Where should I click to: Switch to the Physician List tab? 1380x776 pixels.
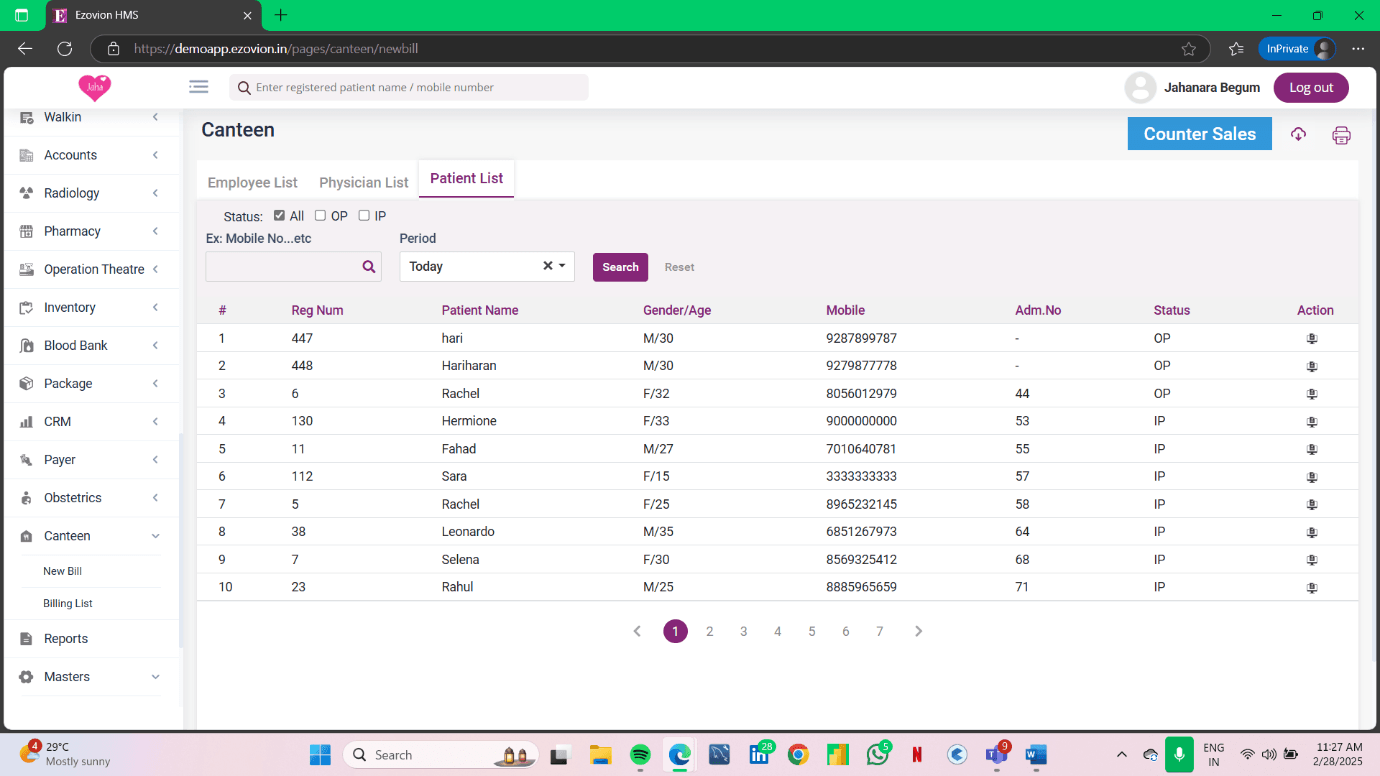click(x=363, y=182)
